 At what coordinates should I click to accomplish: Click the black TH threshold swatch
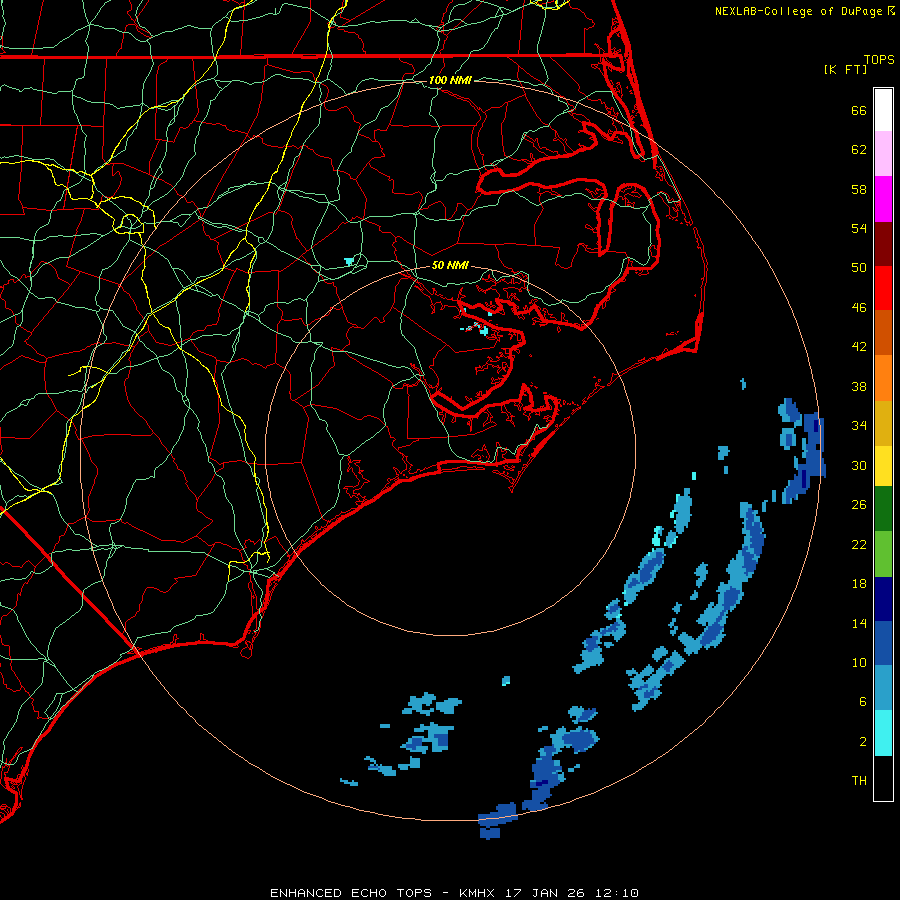coord(883,777)
